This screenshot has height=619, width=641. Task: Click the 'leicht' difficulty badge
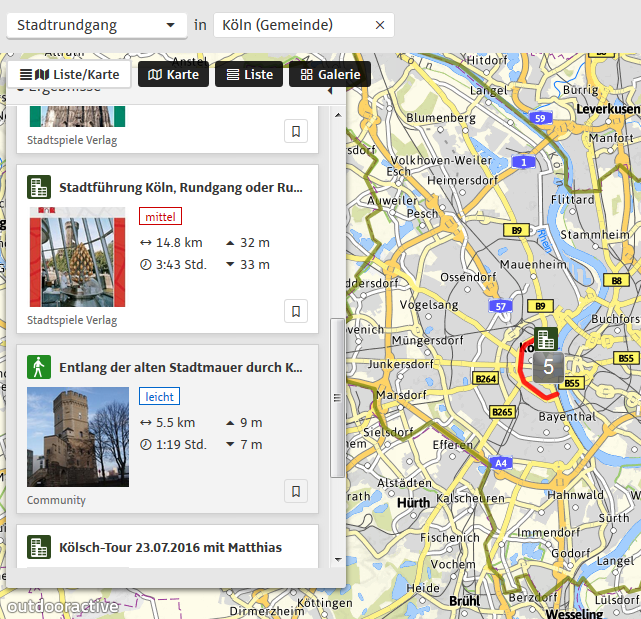click(159, 396)
